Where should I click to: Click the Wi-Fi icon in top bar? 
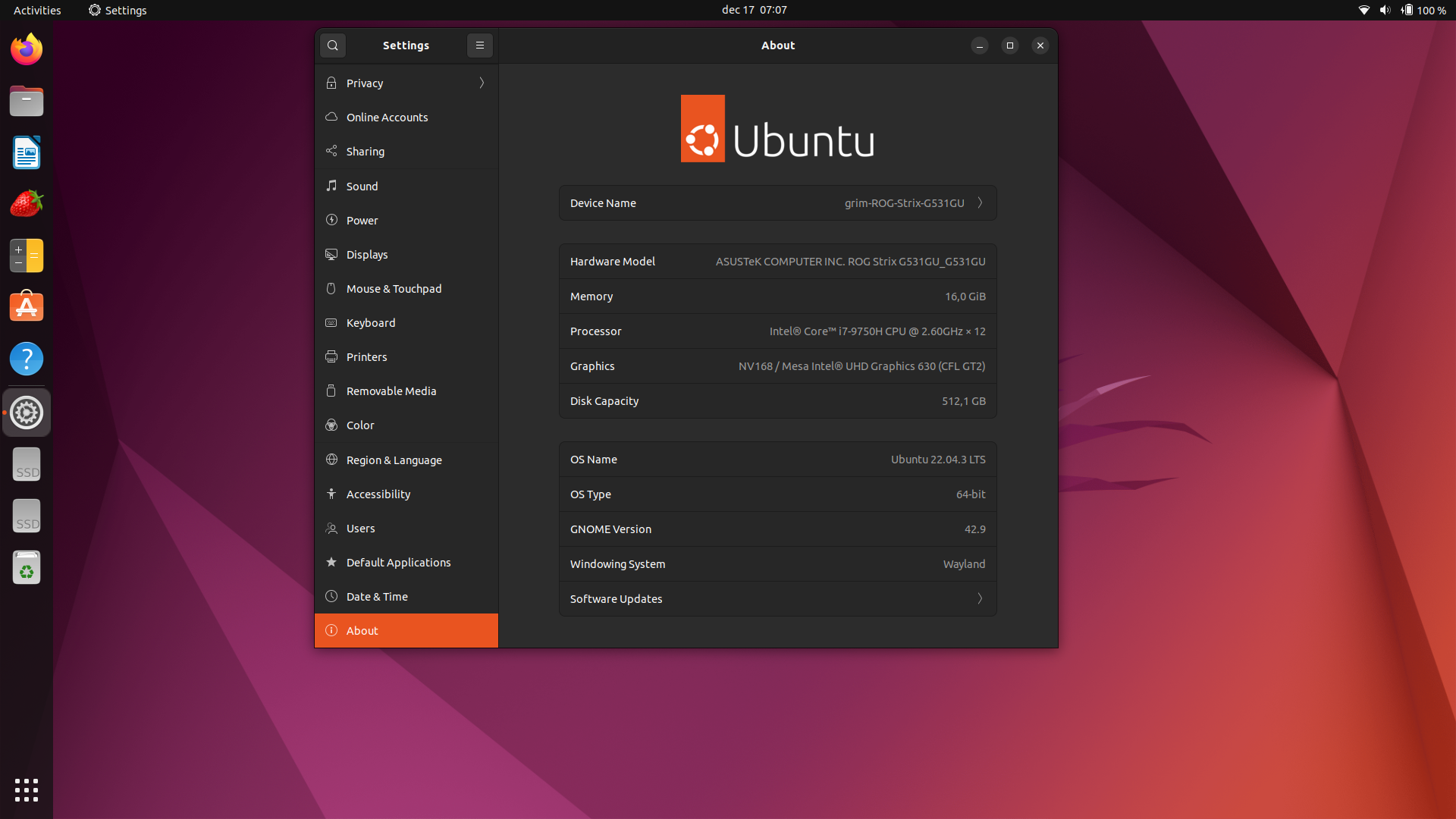tap(1363, 10)
